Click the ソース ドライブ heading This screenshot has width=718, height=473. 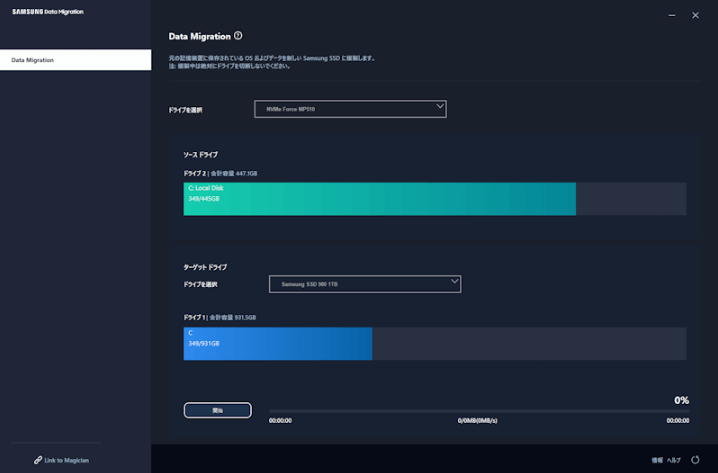coord(201,155)
